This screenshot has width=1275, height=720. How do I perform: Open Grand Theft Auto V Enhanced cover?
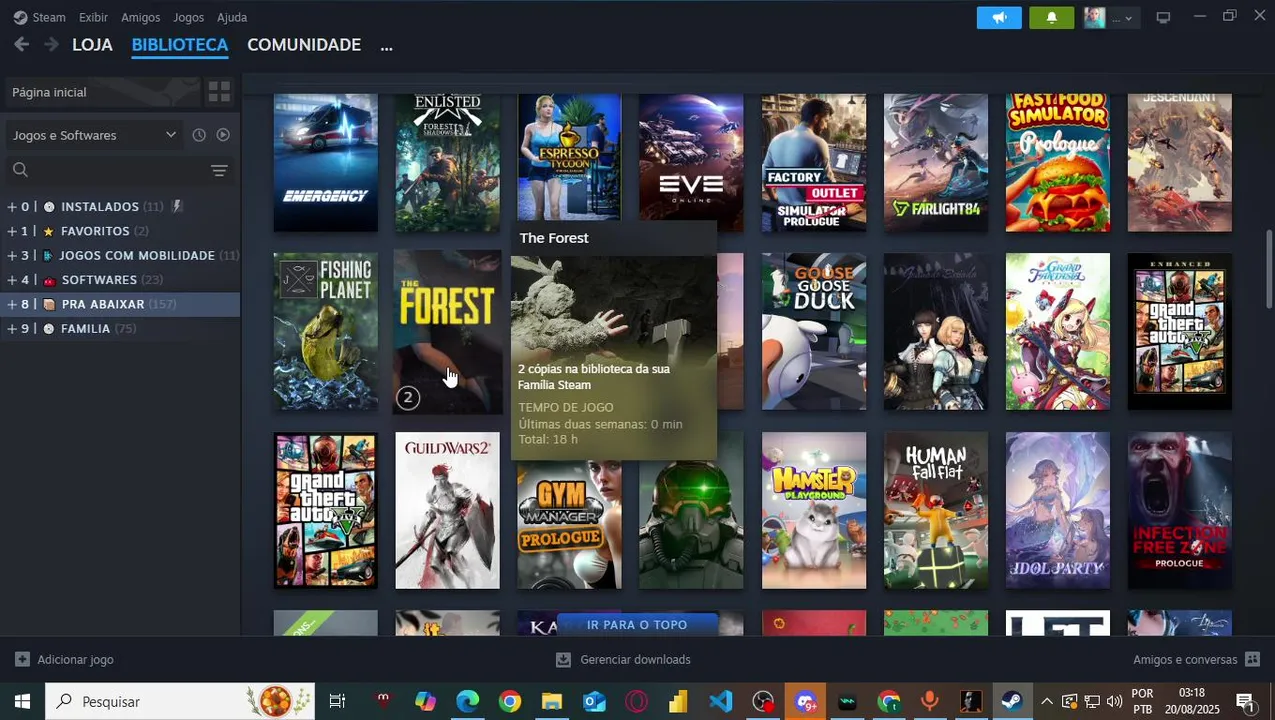click(1180, 331)
